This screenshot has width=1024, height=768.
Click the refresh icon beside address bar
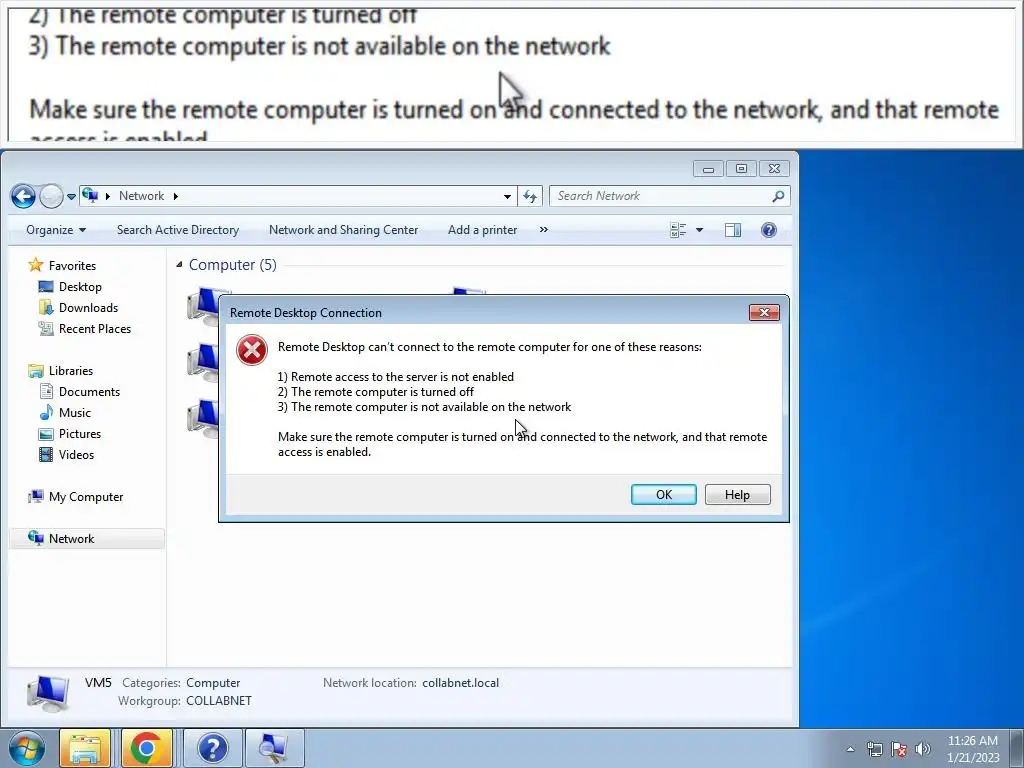coord(530,196)
